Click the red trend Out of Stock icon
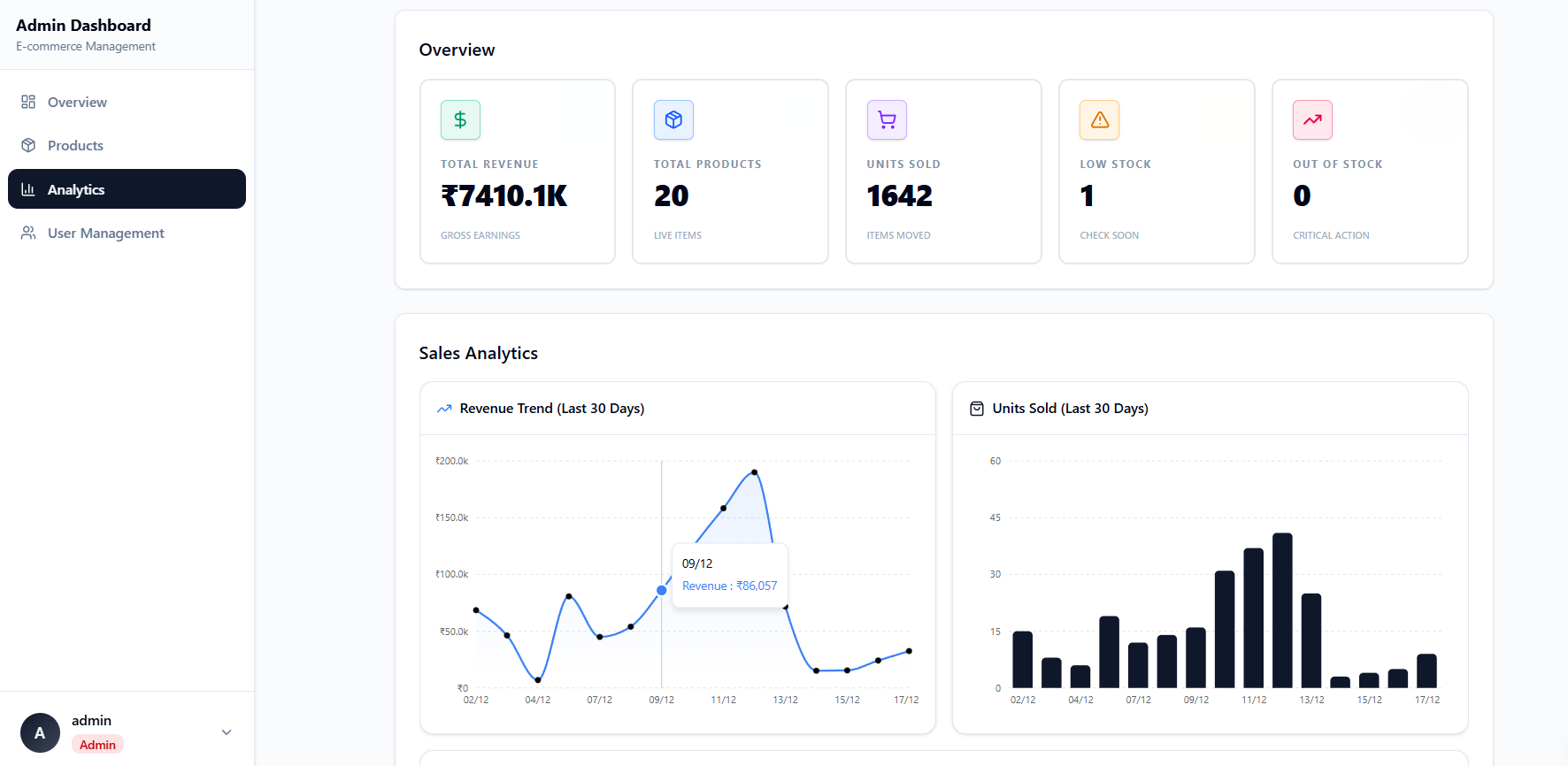Image resolution: width=1568 pixels, height=766 pixels. [1312, 119]
